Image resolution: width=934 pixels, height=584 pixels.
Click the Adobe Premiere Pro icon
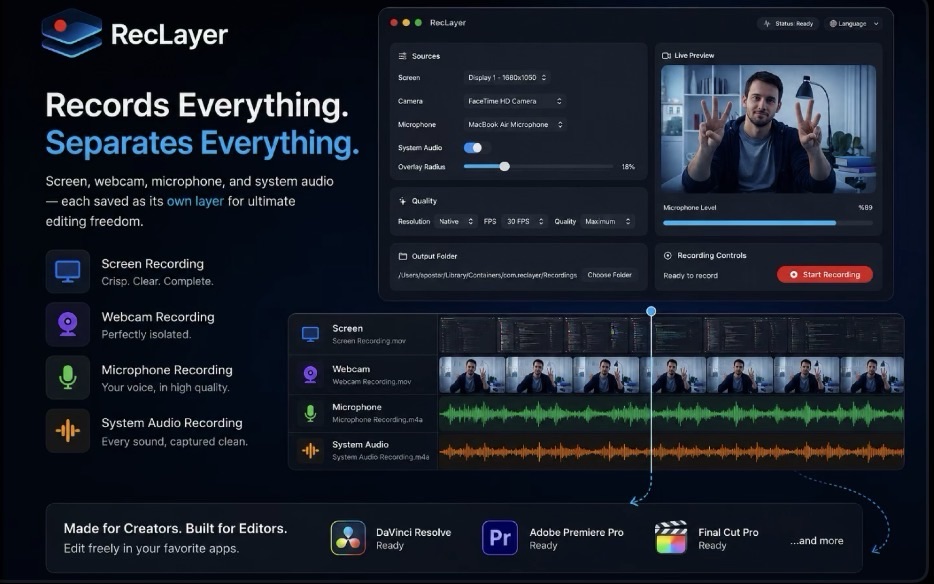[500, 538]
